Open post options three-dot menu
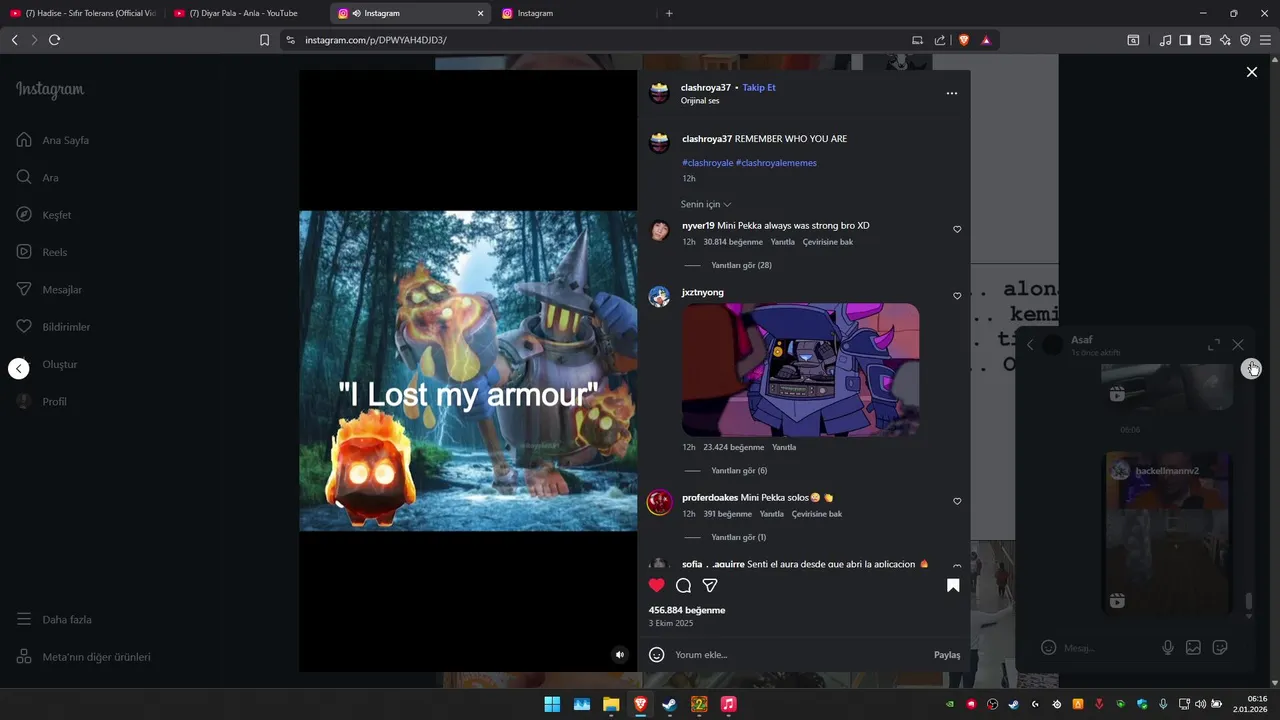This screenshot has height=720, width=1280. click(x=952, y=93)
